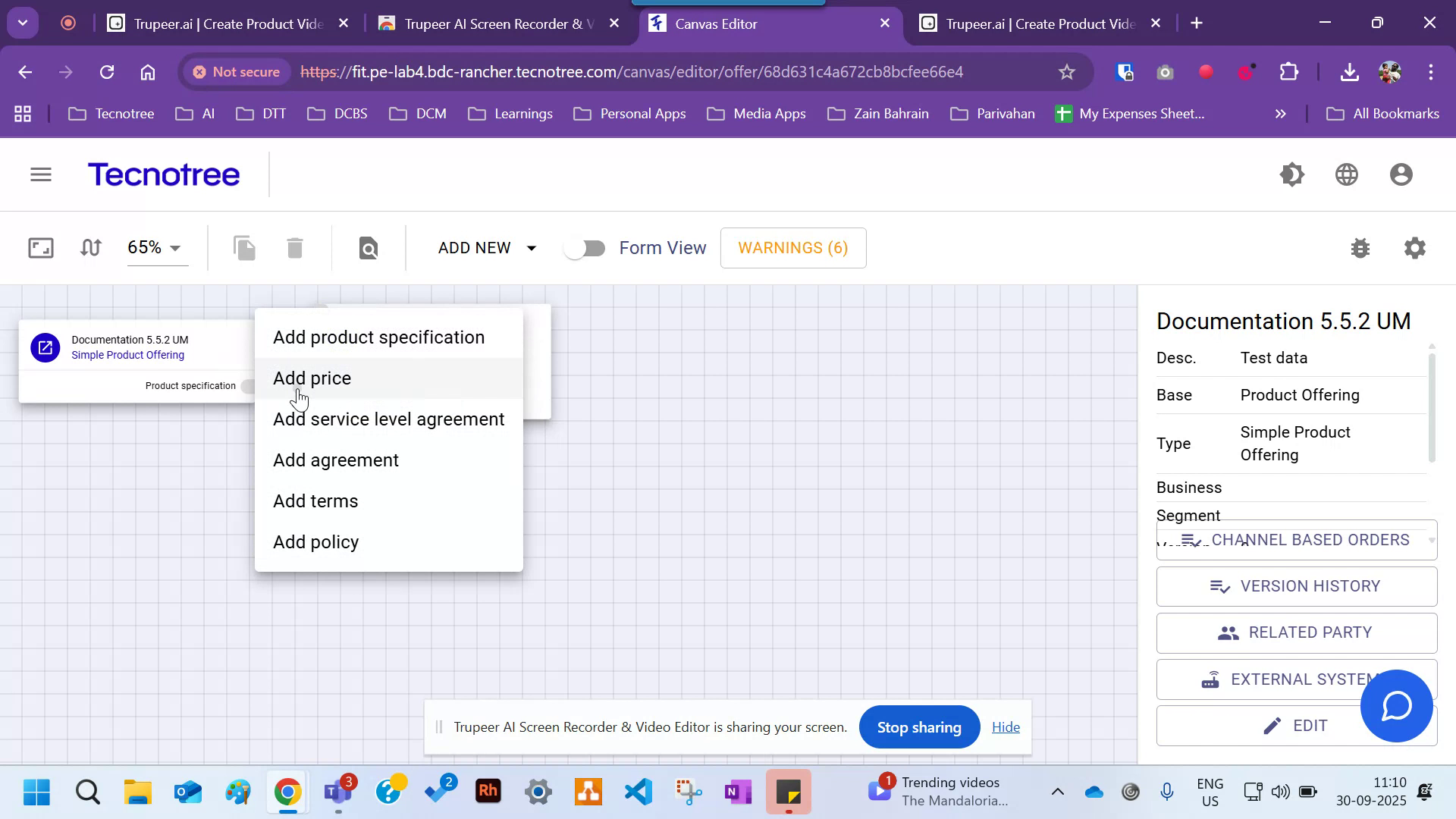Toggle the dark mode brightness icon

[1292, 174]
